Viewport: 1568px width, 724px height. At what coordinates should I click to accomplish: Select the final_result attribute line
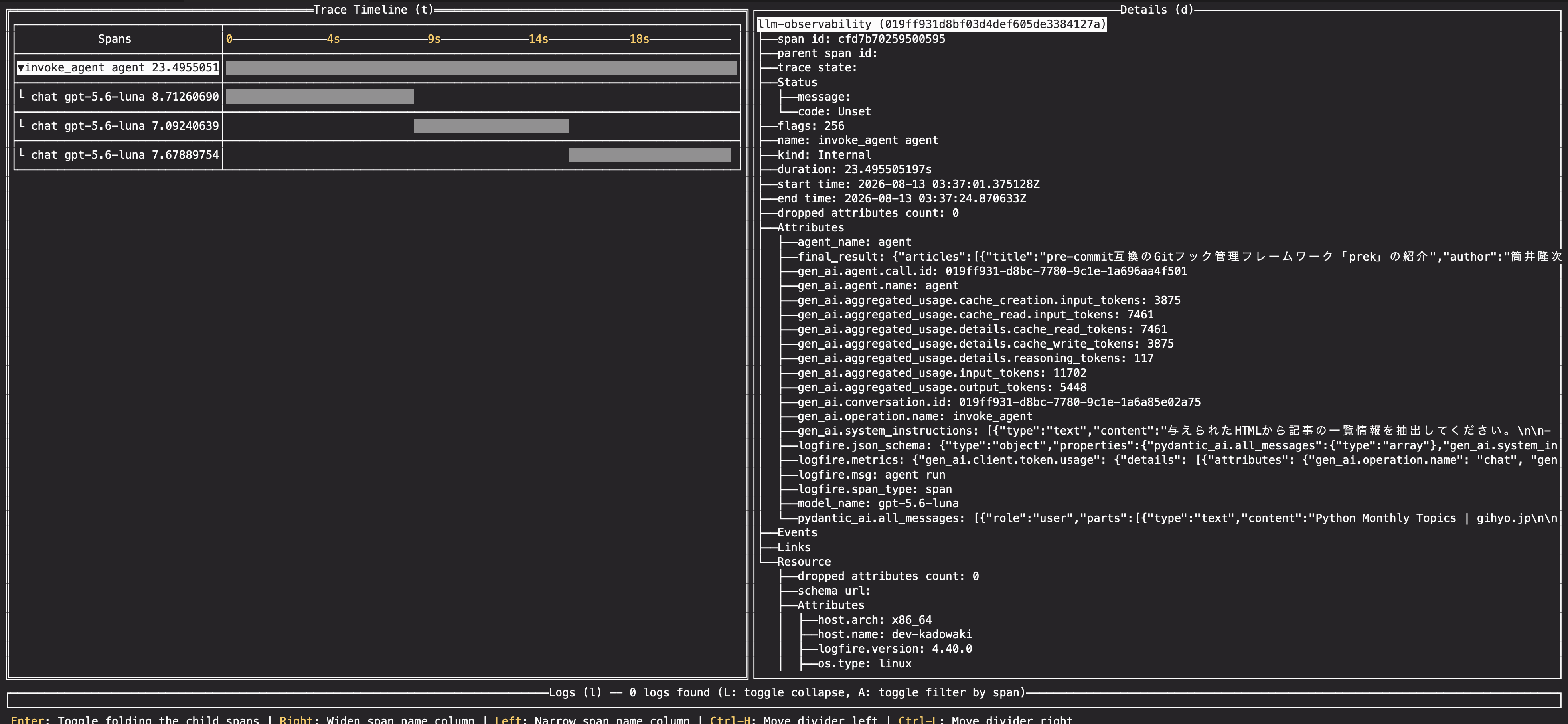pos(1180,257)
